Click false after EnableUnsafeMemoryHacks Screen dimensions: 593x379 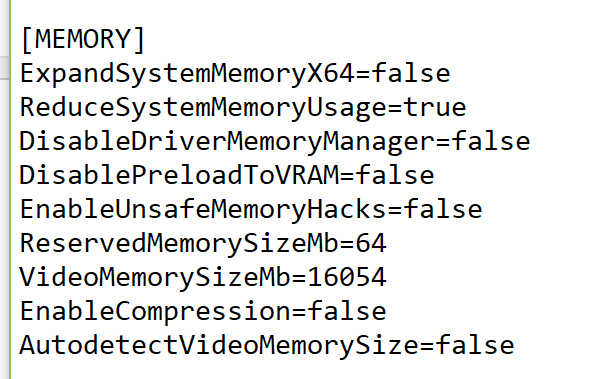coord(443,209)
